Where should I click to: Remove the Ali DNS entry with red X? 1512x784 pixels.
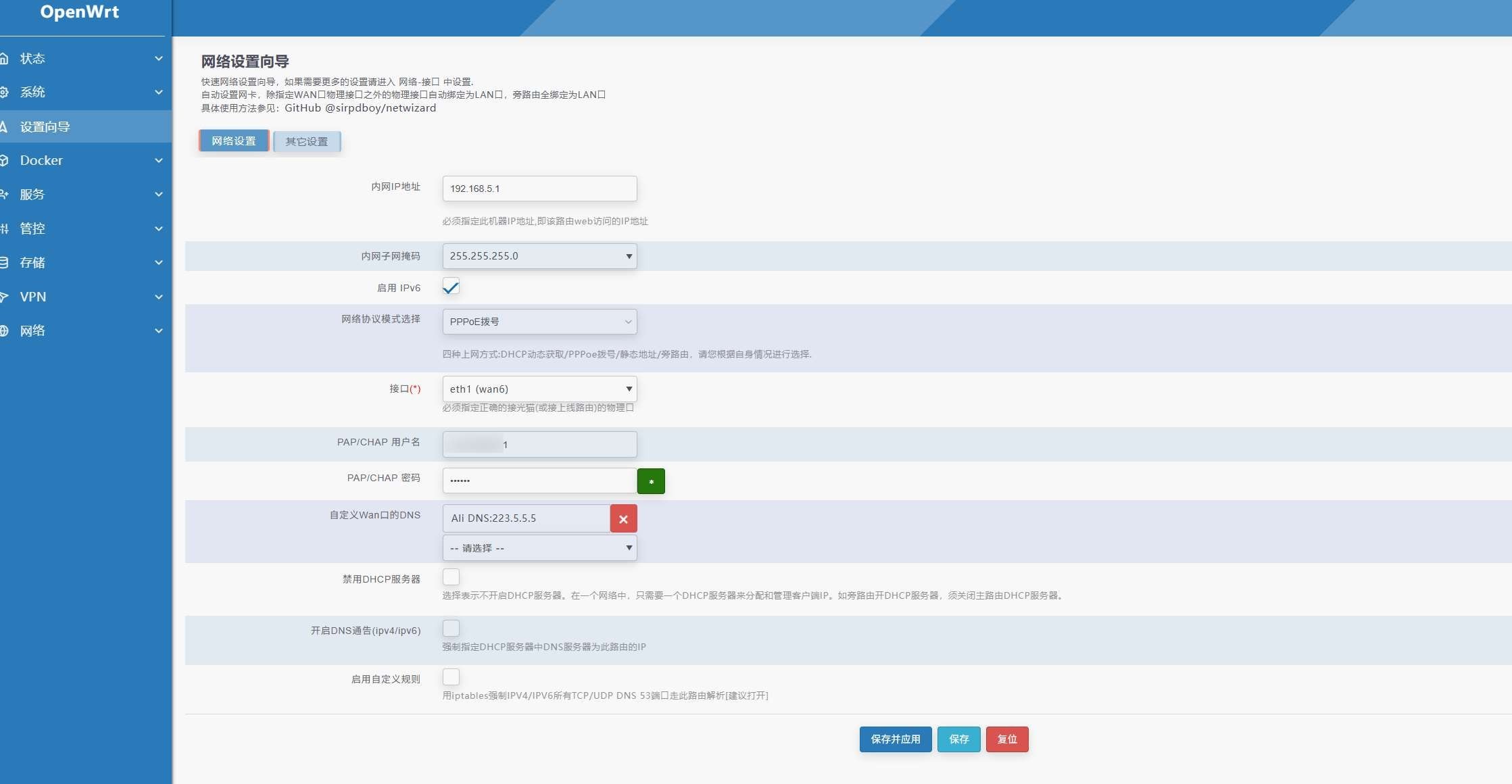[x=623, y=519]
